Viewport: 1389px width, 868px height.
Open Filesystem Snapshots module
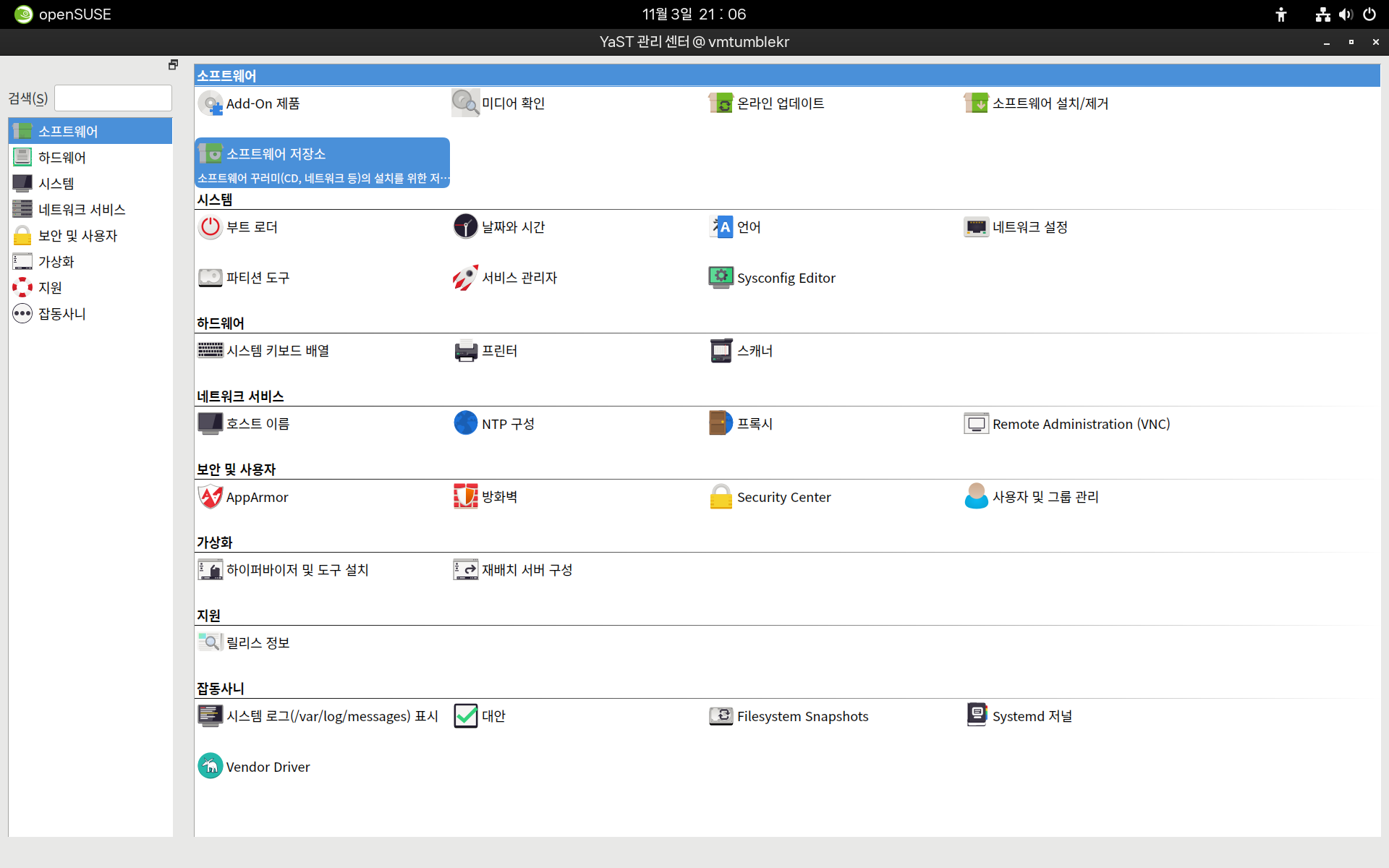(x=802, y=716)
